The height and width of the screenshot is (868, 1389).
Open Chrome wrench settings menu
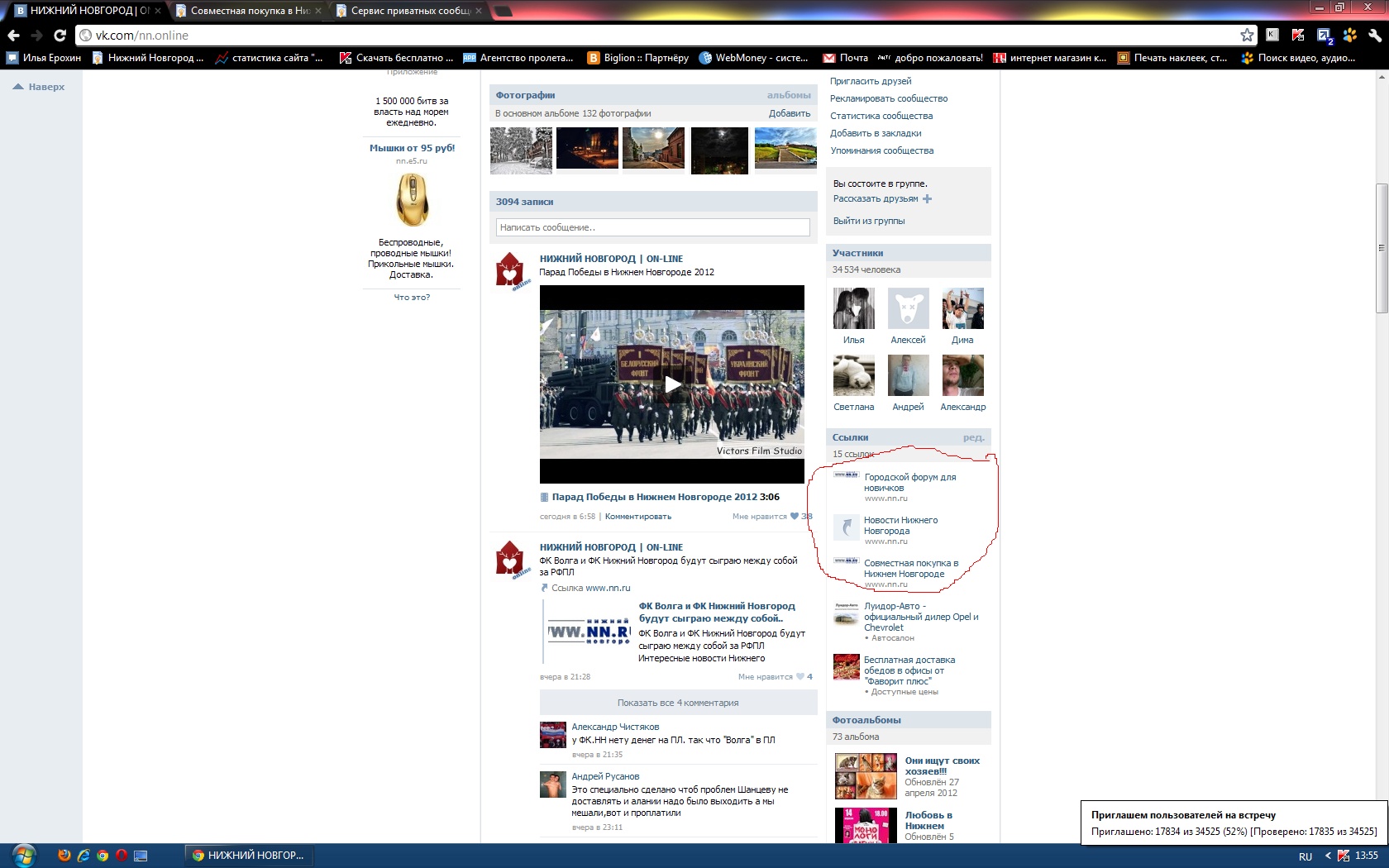[x=1374, y=35]
